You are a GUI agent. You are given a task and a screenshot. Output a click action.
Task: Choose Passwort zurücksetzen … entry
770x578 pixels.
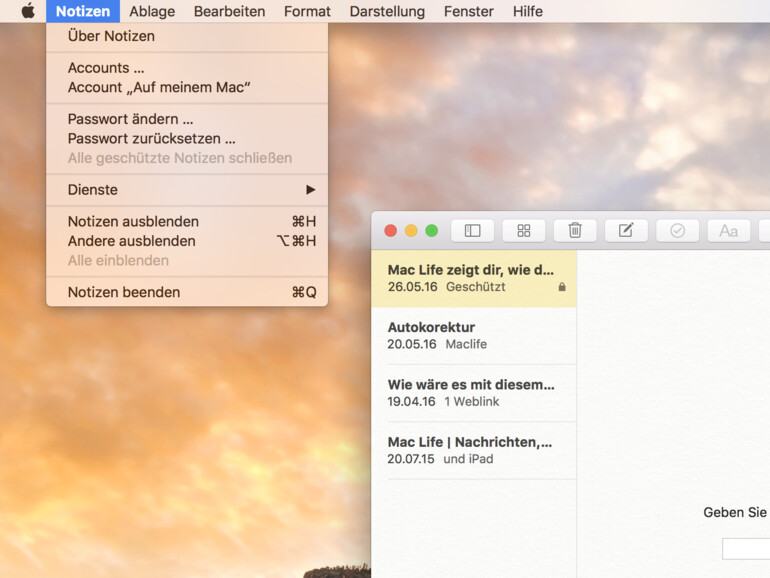pos(187,138)
